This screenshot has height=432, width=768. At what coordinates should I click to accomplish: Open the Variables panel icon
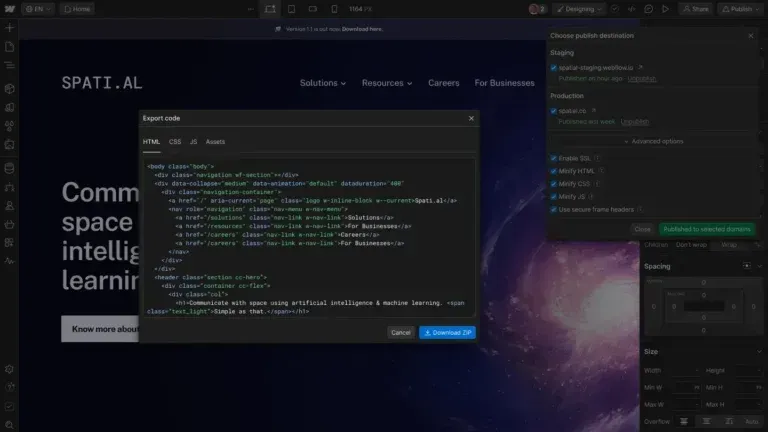click(9, 107)
